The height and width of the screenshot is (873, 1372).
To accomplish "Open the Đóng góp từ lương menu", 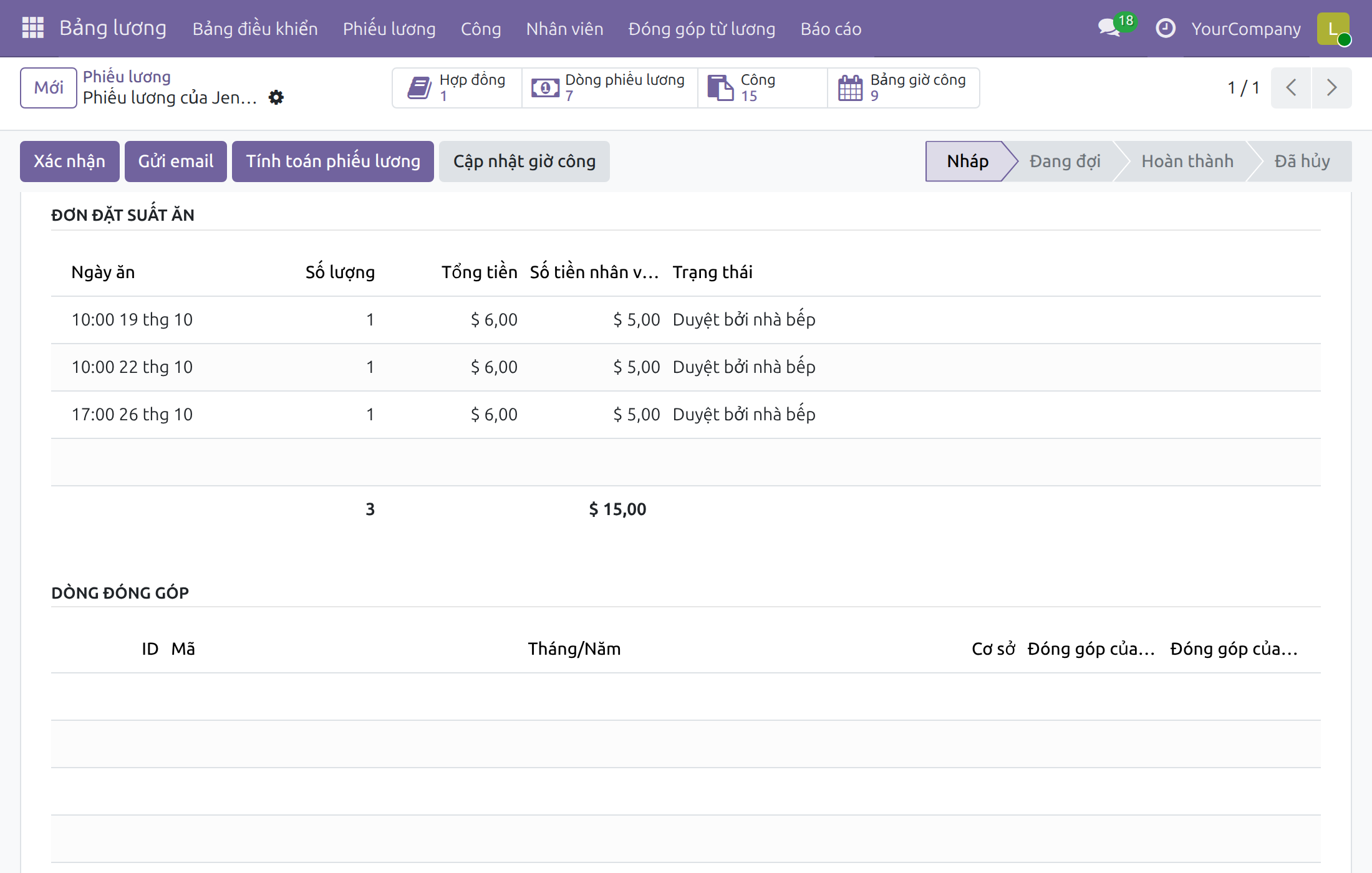I will 702,29.
